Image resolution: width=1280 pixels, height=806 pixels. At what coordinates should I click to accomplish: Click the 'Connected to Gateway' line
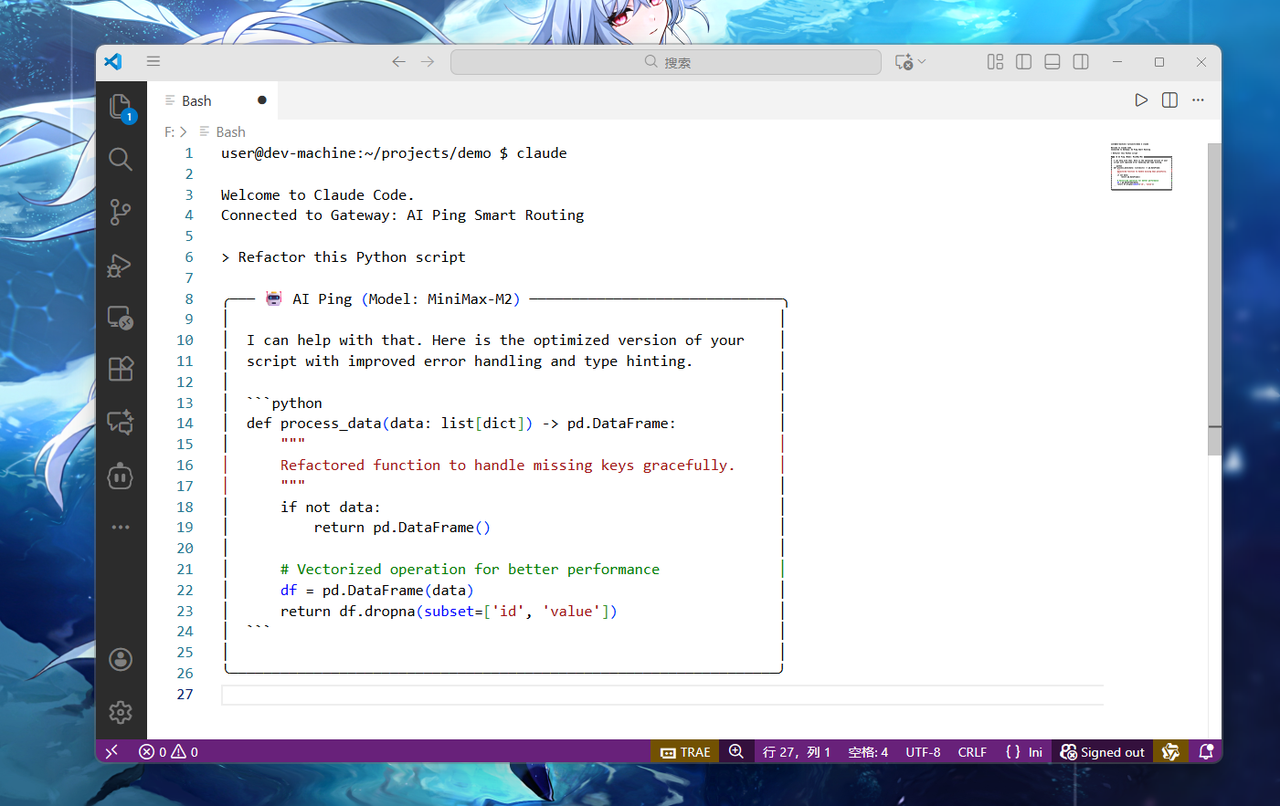(x=402, y=215)
